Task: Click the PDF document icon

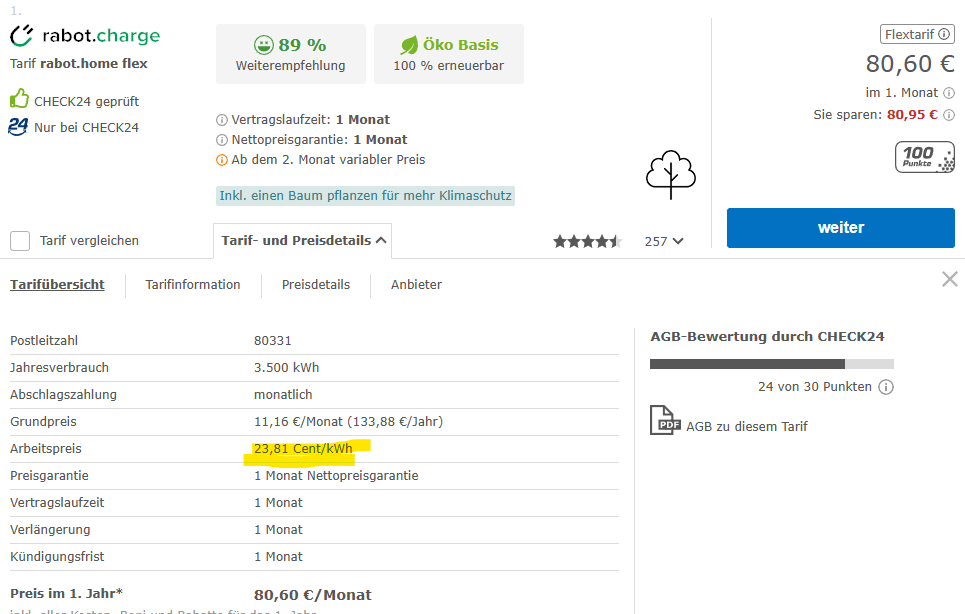Action: coord(665,420)
